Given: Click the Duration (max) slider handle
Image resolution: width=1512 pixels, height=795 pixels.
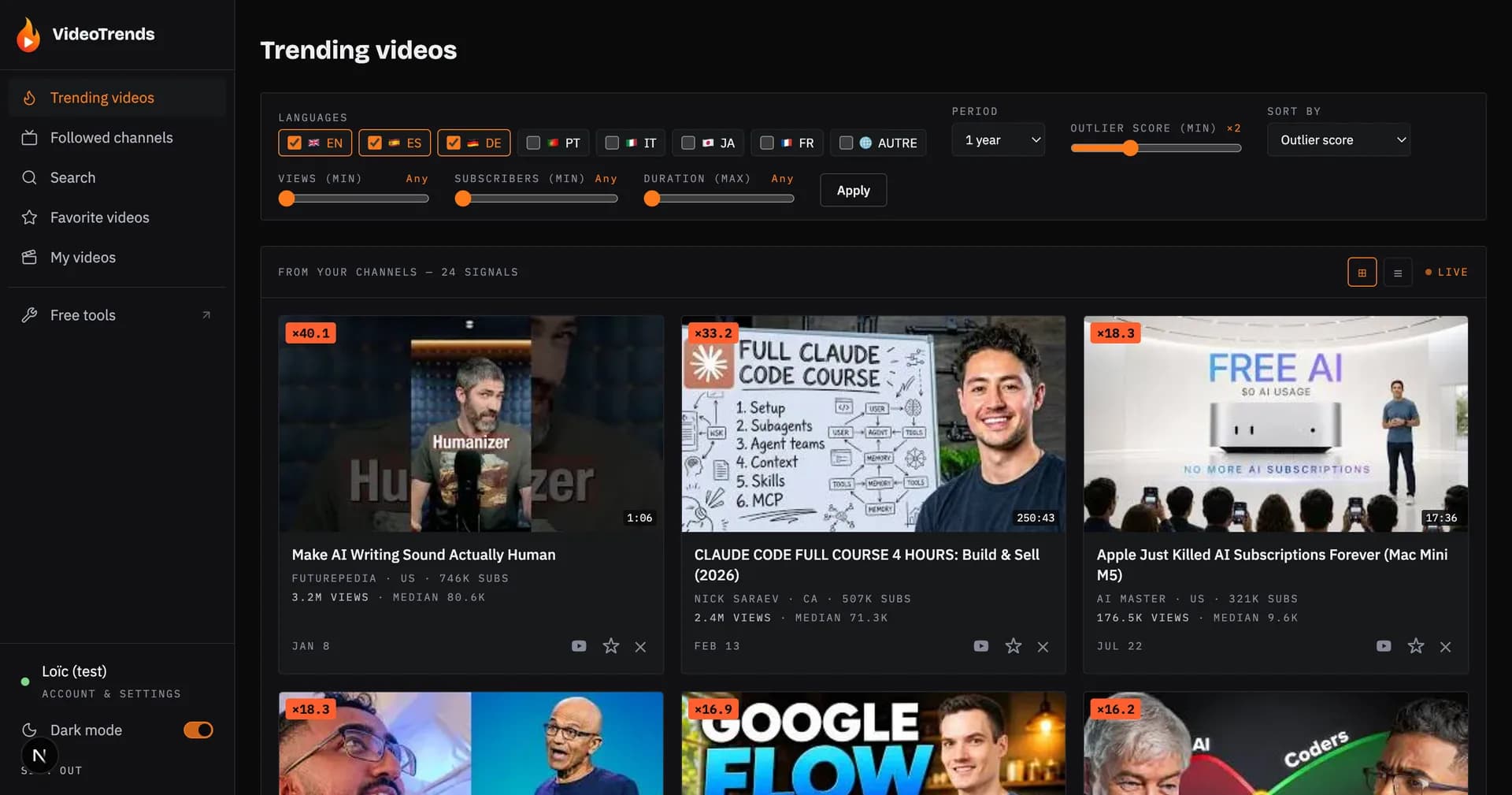Looking at the screenshot, I should [x=651, y=199].
